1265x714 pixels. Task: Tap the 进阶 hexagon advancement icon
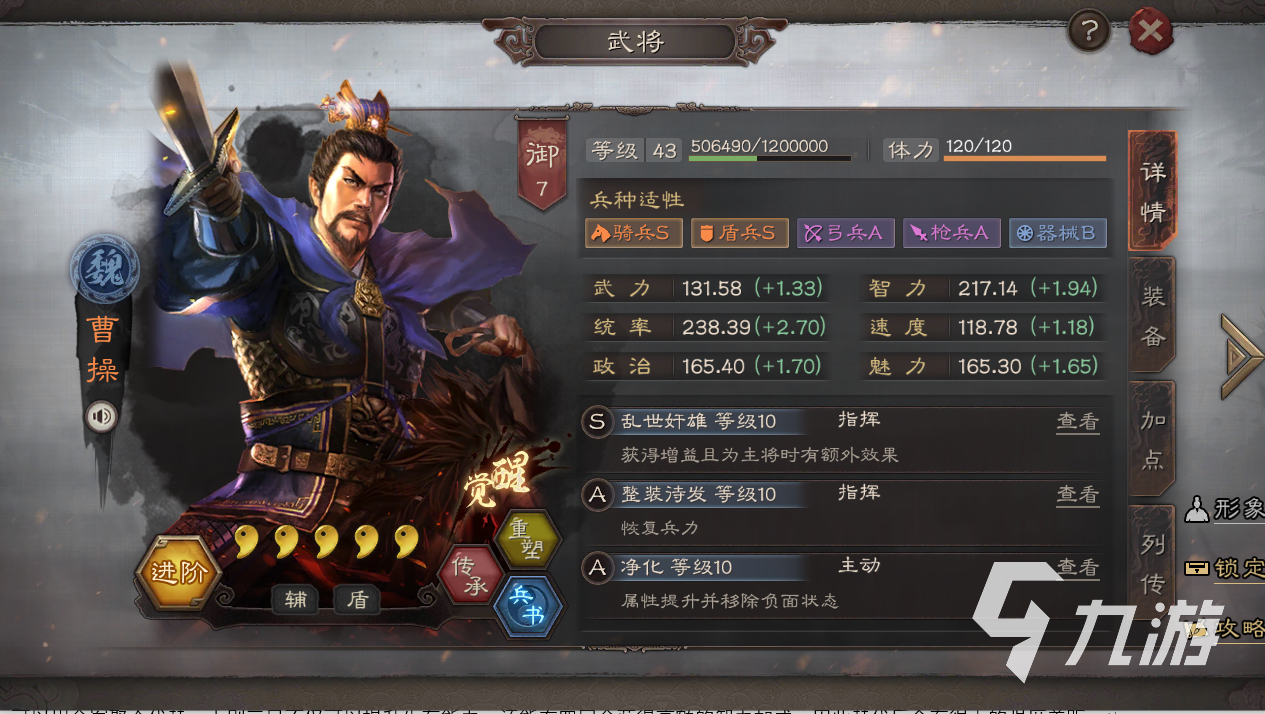pos(180,572)
